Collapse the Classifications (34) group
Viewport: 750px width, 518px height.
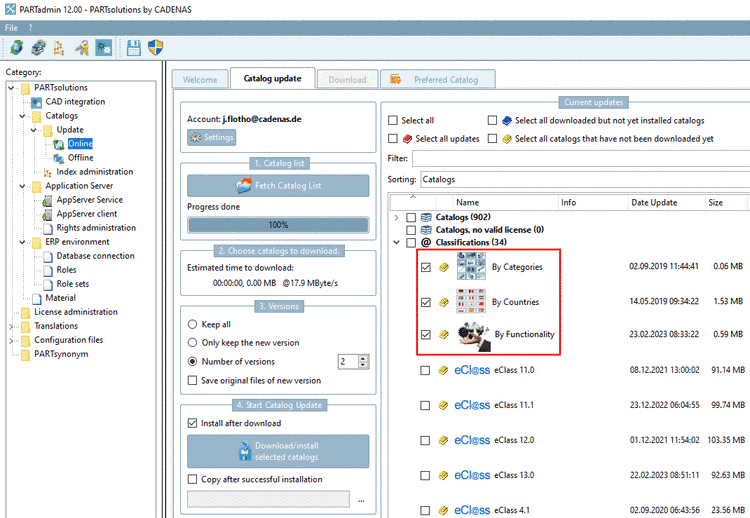pos(396,242)
